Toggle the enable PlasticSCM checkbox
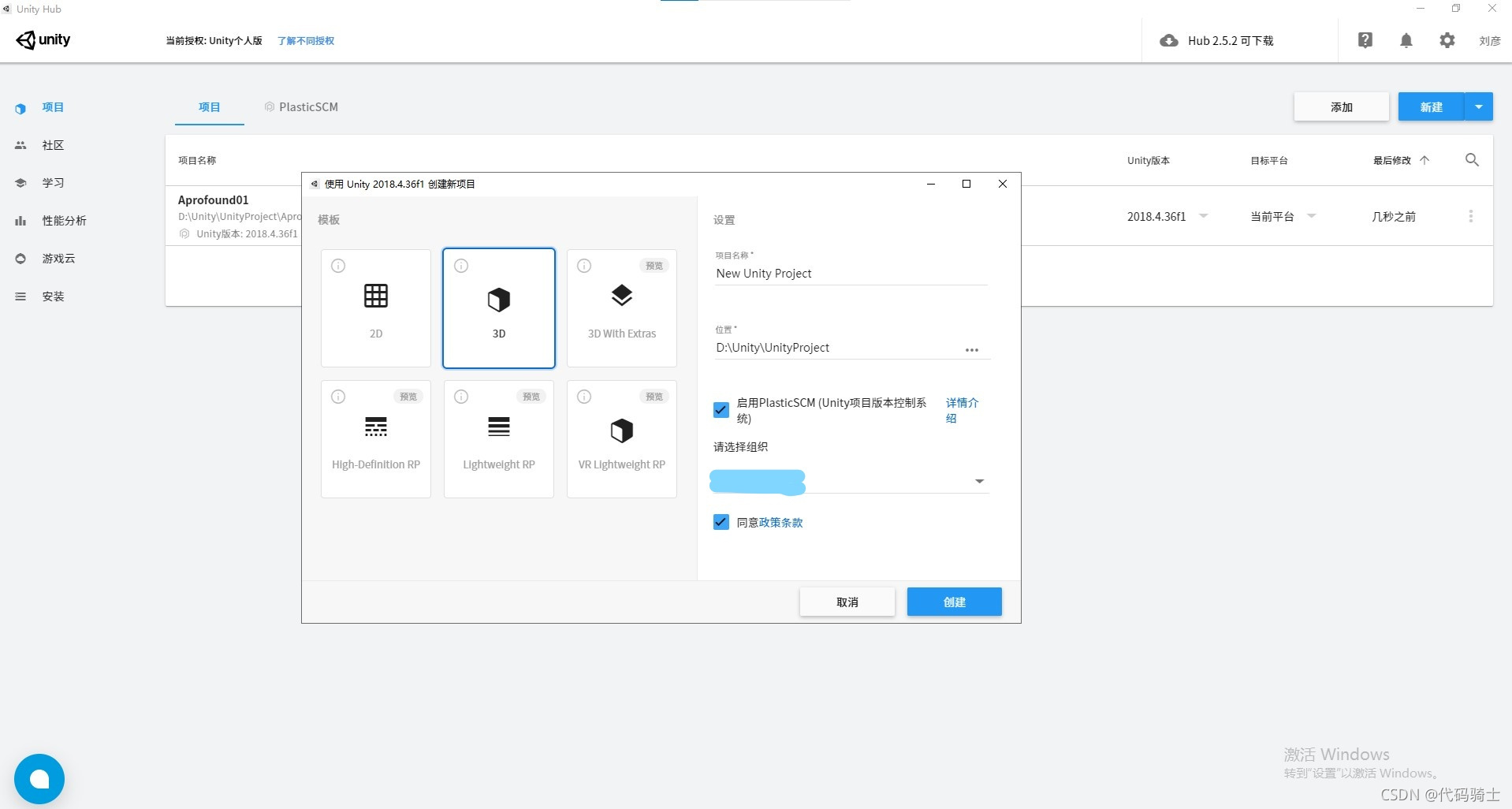This screenshot has width=1512, height=809. tap(721, 410)
